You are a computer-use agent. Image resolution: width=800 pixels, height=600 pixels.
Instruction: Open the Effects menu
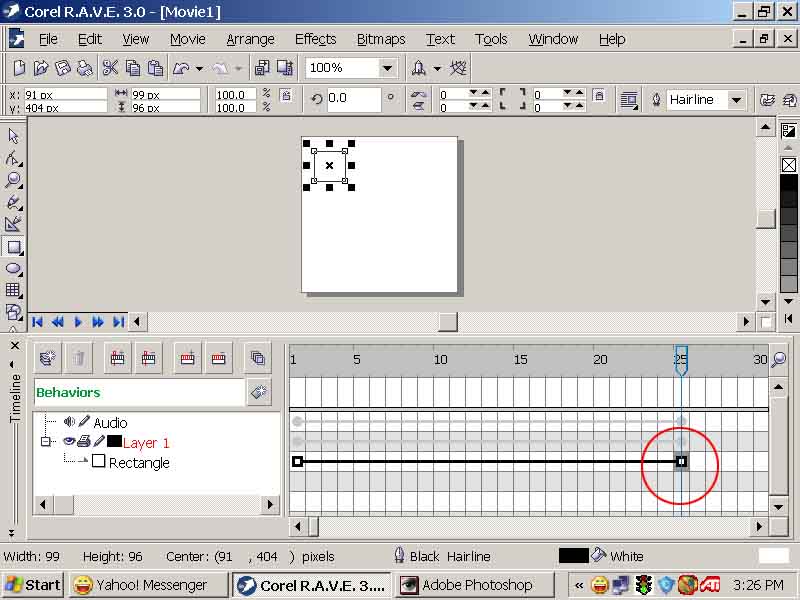315,39
